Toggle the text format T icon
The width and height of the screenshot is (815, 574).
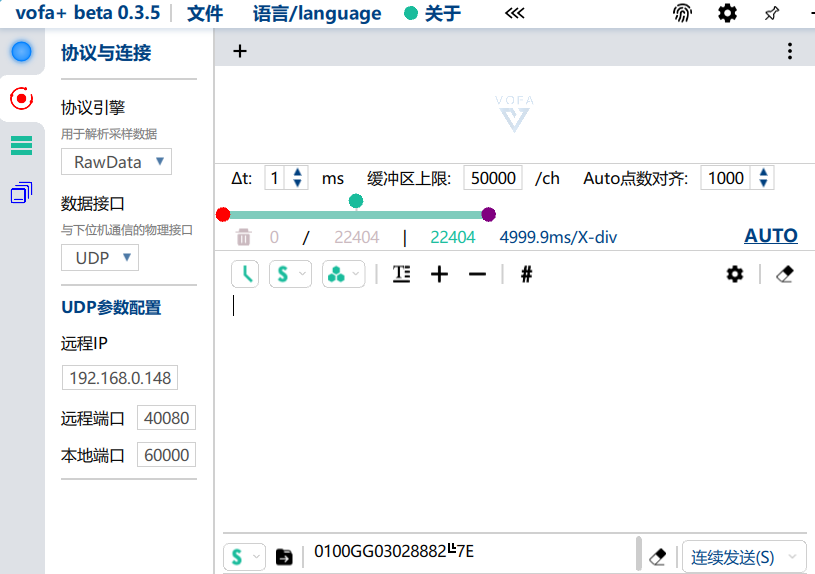(x=401, y=274)
